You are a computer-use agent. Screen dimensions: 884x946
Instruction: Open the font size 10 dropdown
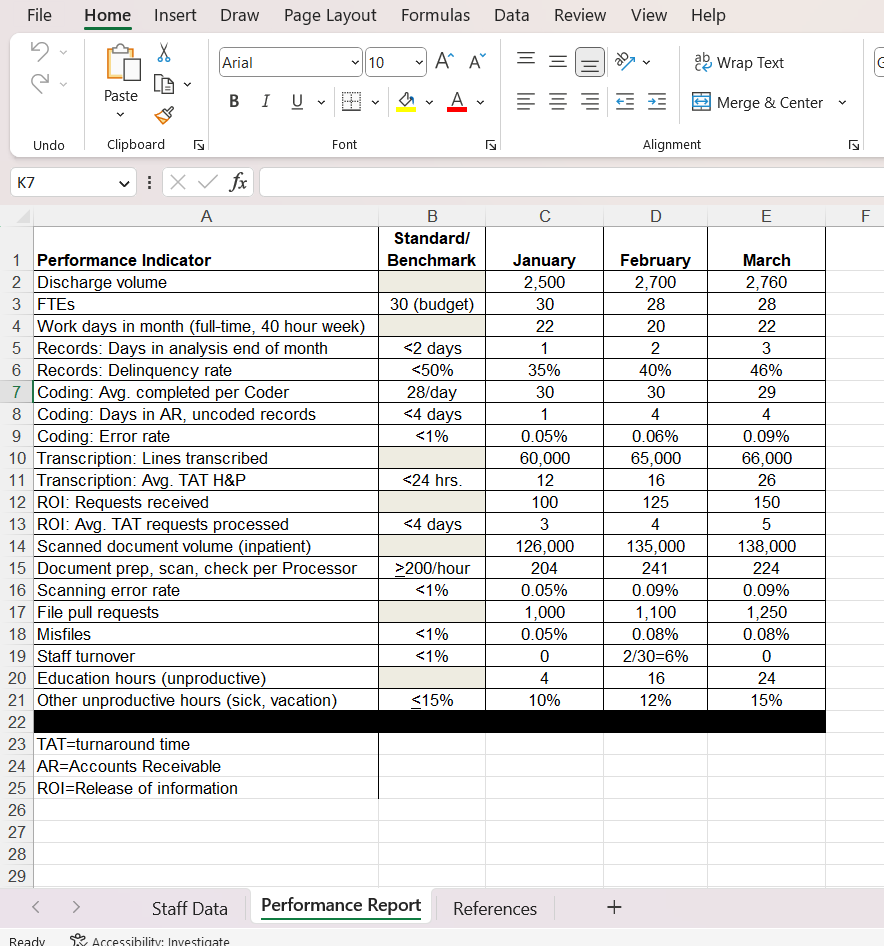coord(419,63)
